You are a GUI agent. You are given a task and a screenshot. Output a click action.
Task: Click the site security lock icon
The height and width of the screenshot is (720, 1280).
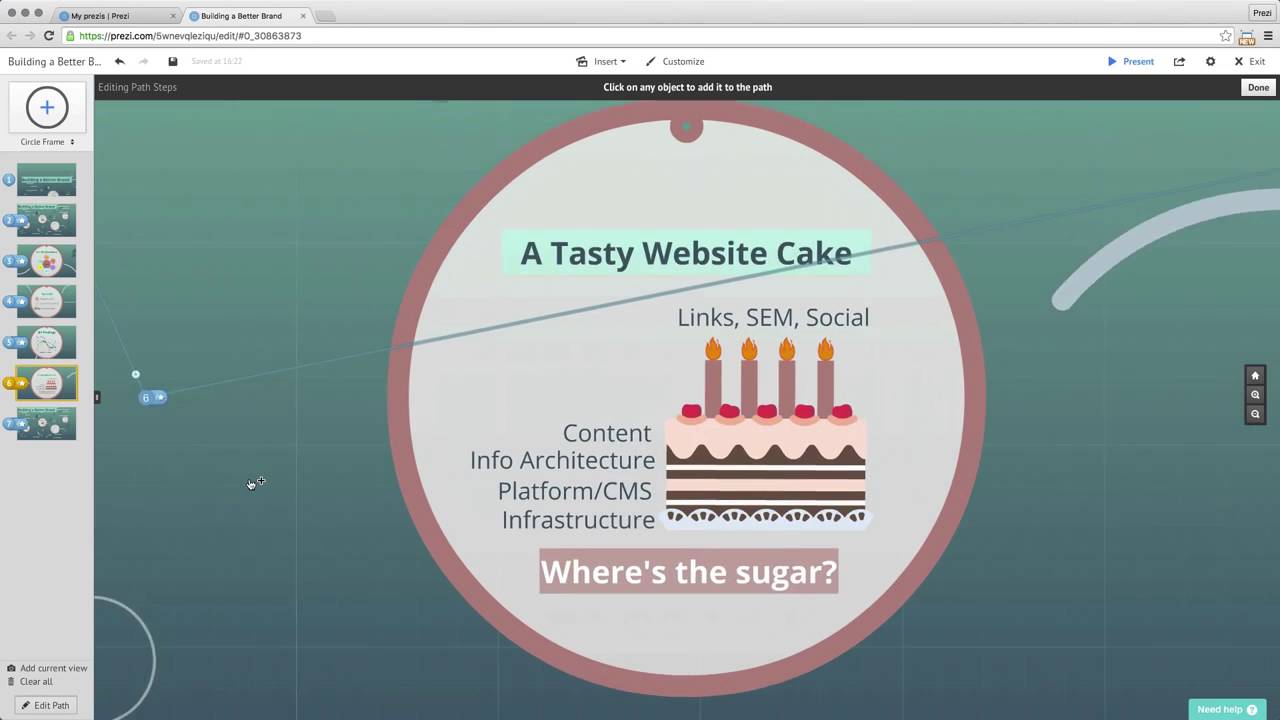[70, 36]
